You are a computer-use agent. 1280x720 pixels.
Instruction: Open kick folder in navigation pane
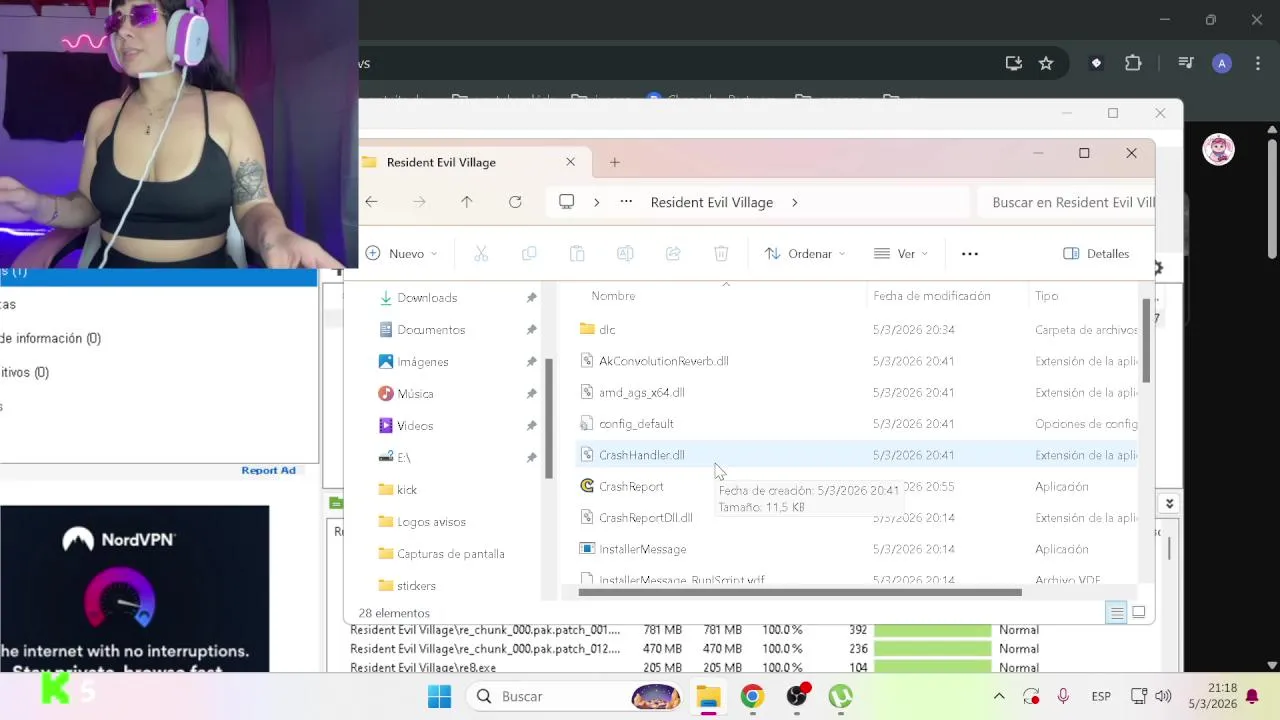click(x=407, y=490)
